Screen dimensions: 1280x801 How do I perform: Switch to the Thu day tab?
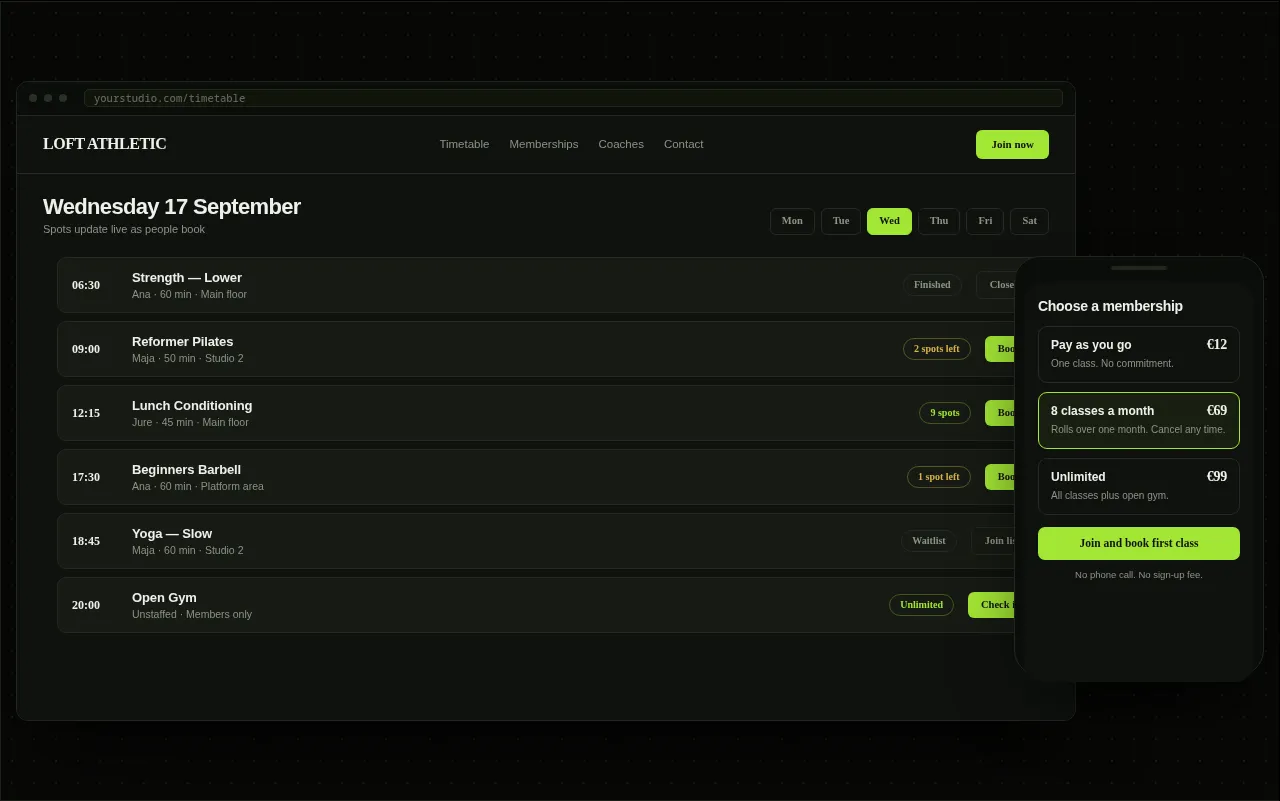click(939, 221)
